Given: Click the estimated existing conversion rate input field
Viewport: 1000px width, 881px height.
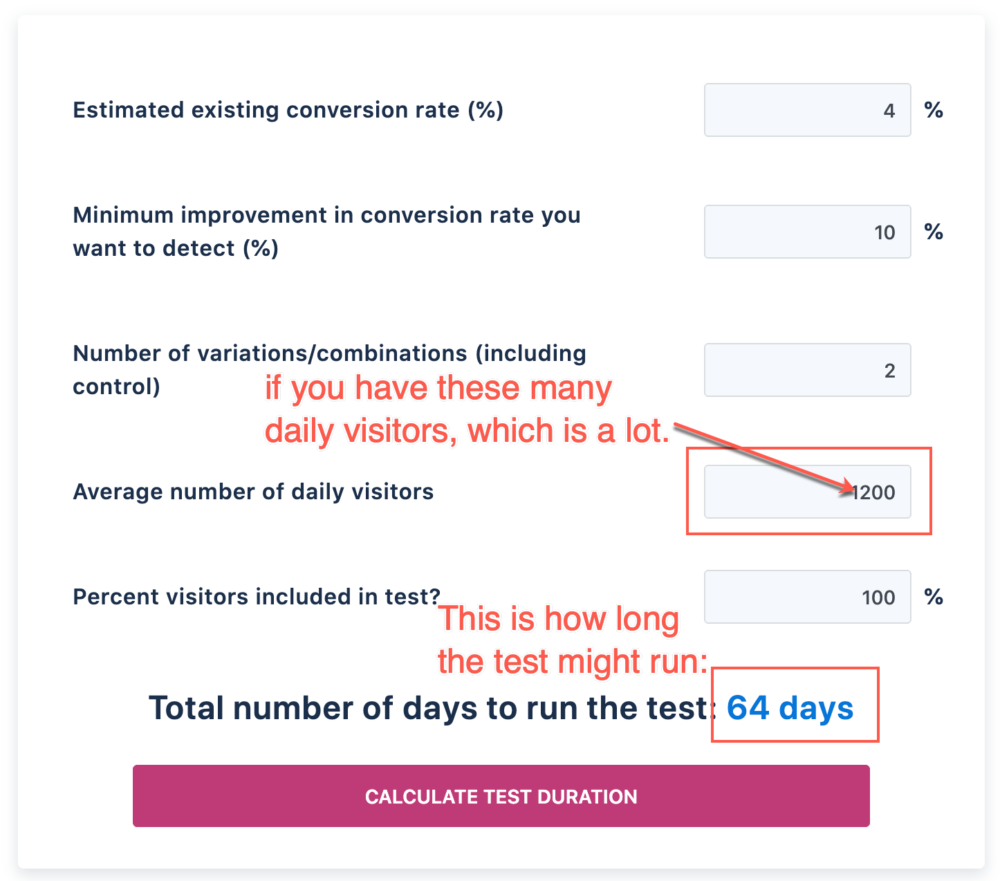Looking at the screenshot, I should pyautogui.click(x=807, y=110).
